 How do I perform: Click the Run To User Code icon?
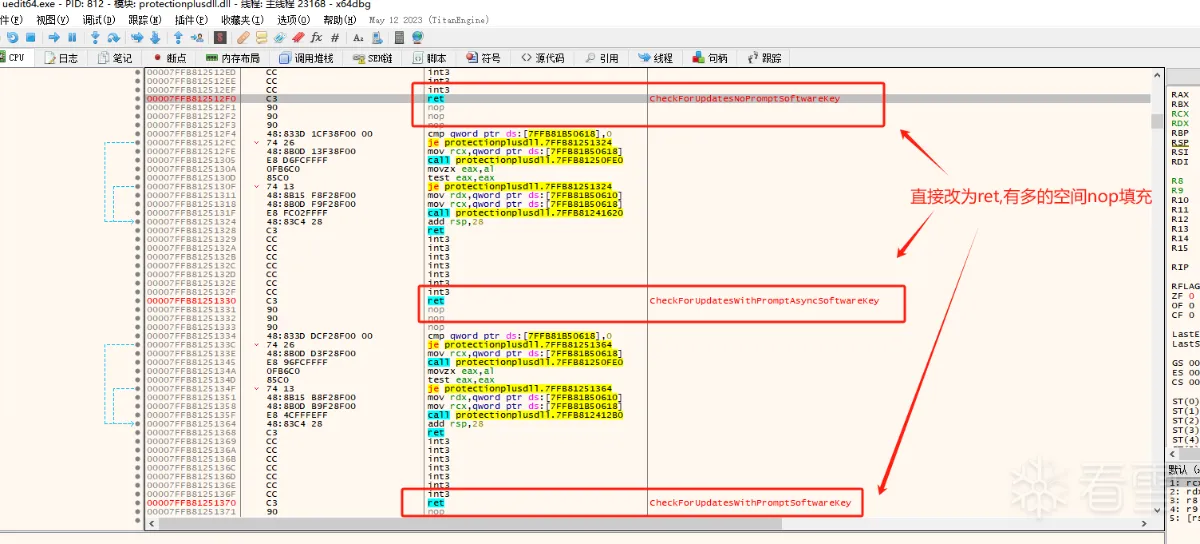pos(197,38)
